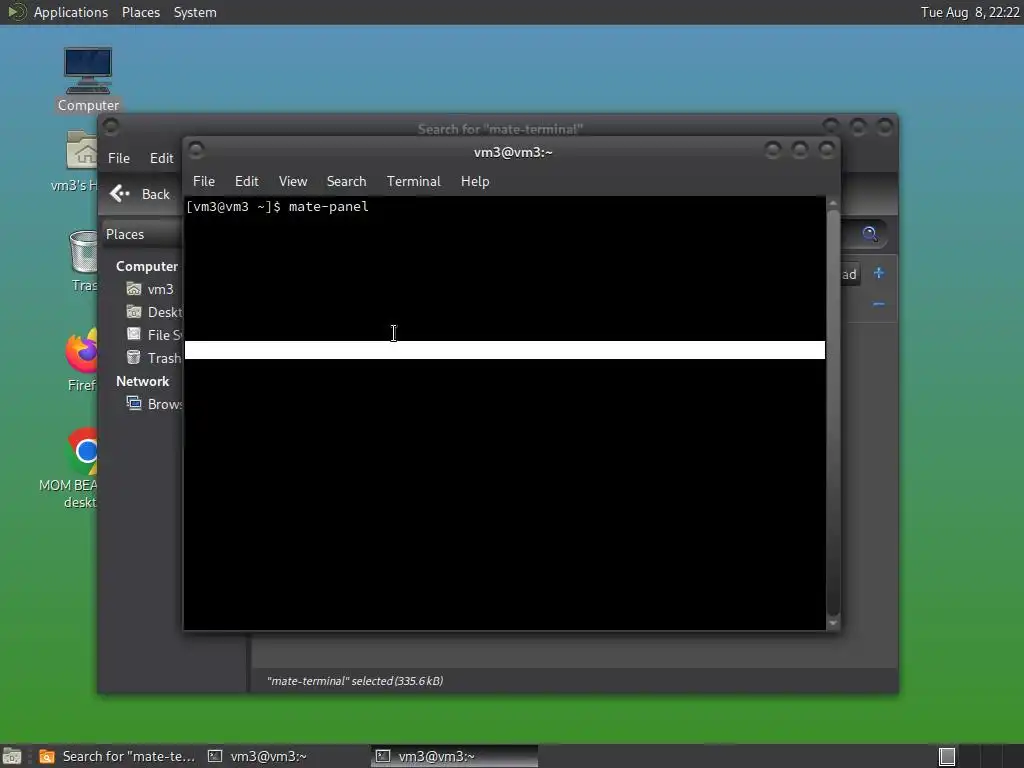Open terminal Search menu
This screenshot has width=1024, height=768.
point(346,182)
